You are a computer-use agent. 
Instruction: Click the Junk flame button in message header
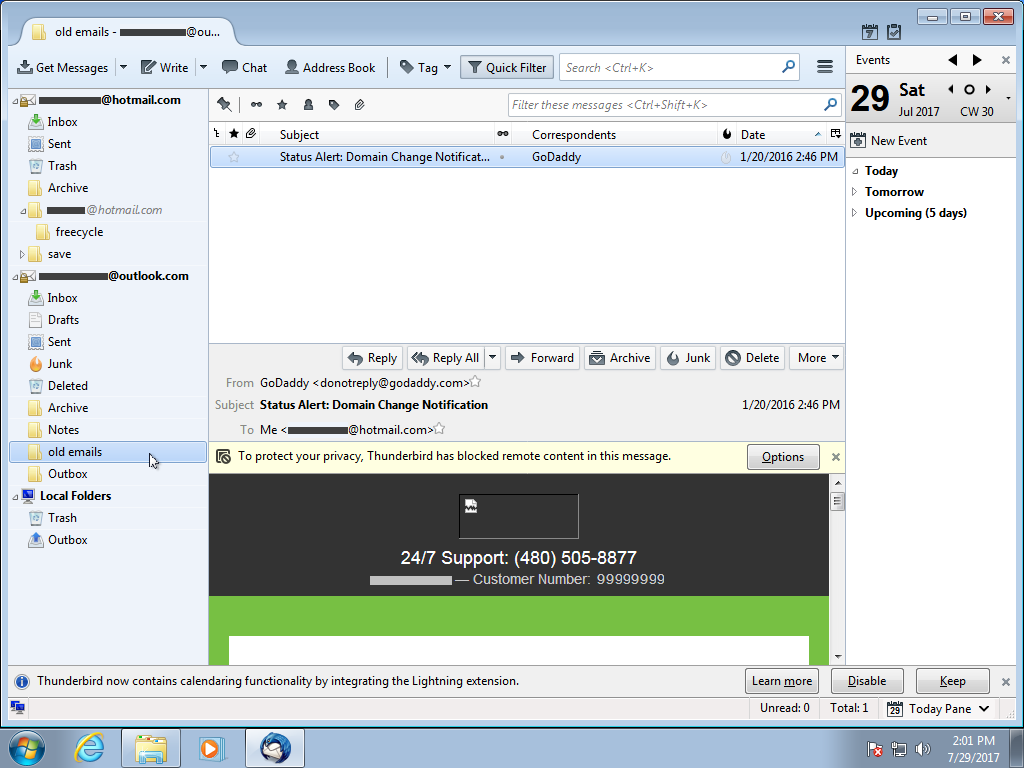point(688,358)
